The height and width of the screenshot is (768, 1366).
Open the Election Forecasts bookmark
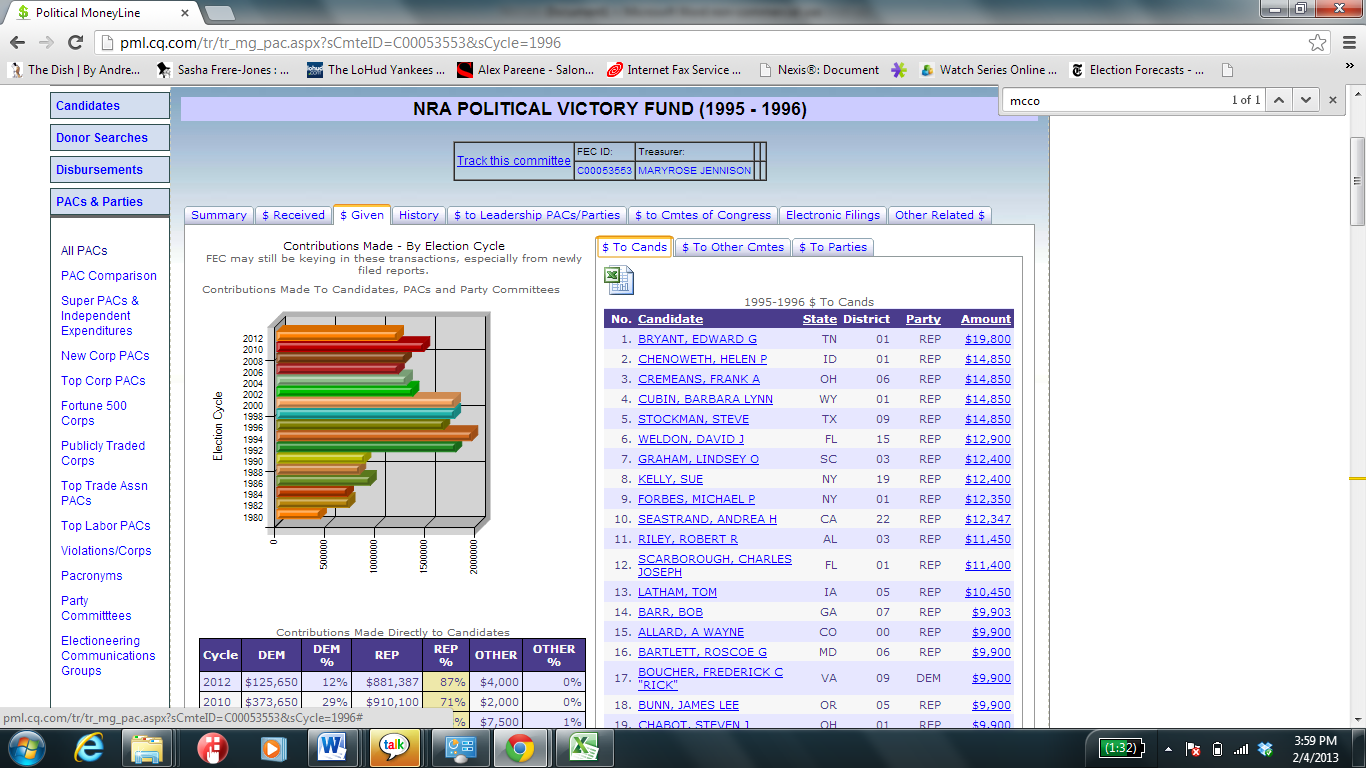(1137, 70)
